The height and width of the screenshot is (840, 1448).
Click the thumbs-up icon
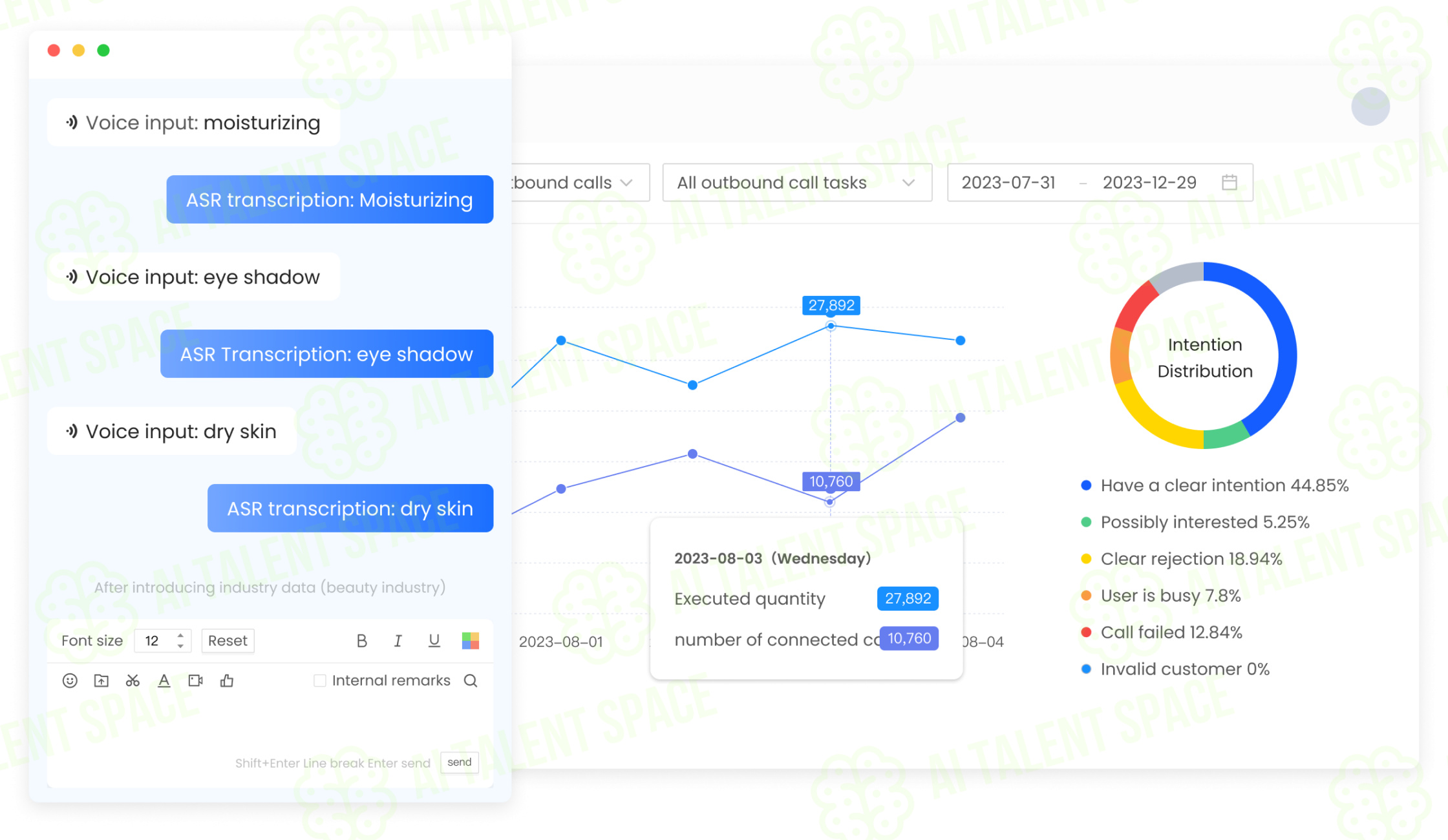coord(227,680)
